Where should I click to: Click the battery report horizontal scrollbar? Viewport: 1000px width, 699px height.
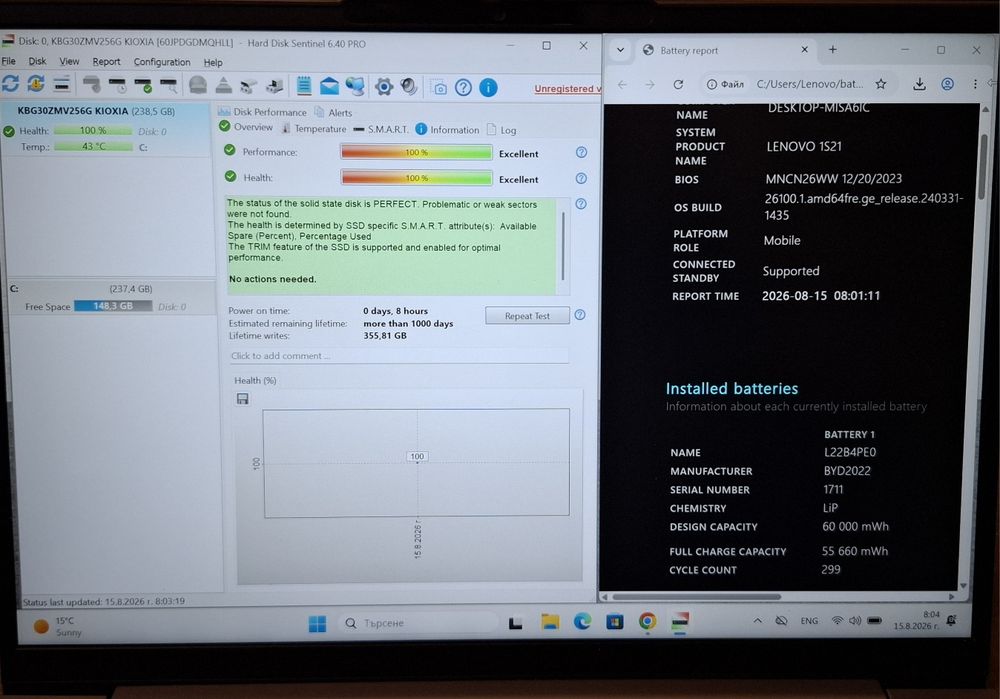(x=696, y=597)
